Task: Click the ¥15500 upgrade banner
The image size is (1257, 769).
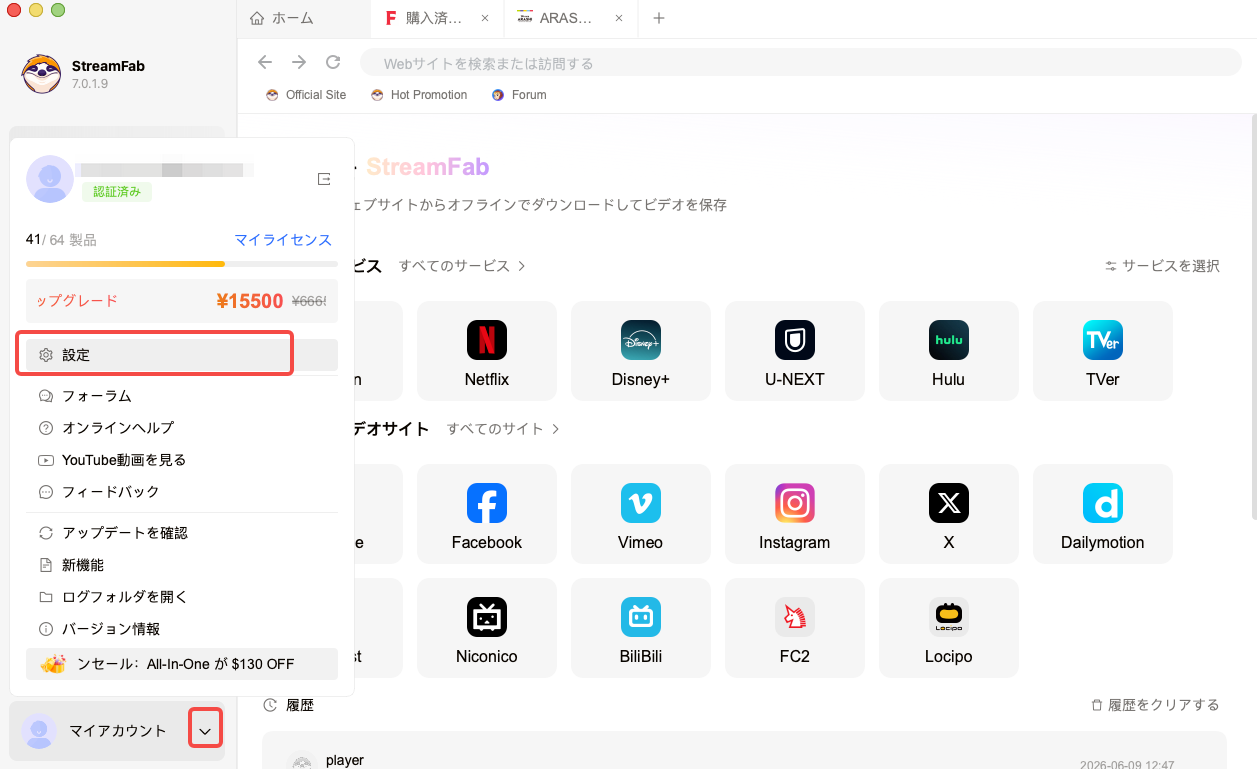Action: [182, 301]
